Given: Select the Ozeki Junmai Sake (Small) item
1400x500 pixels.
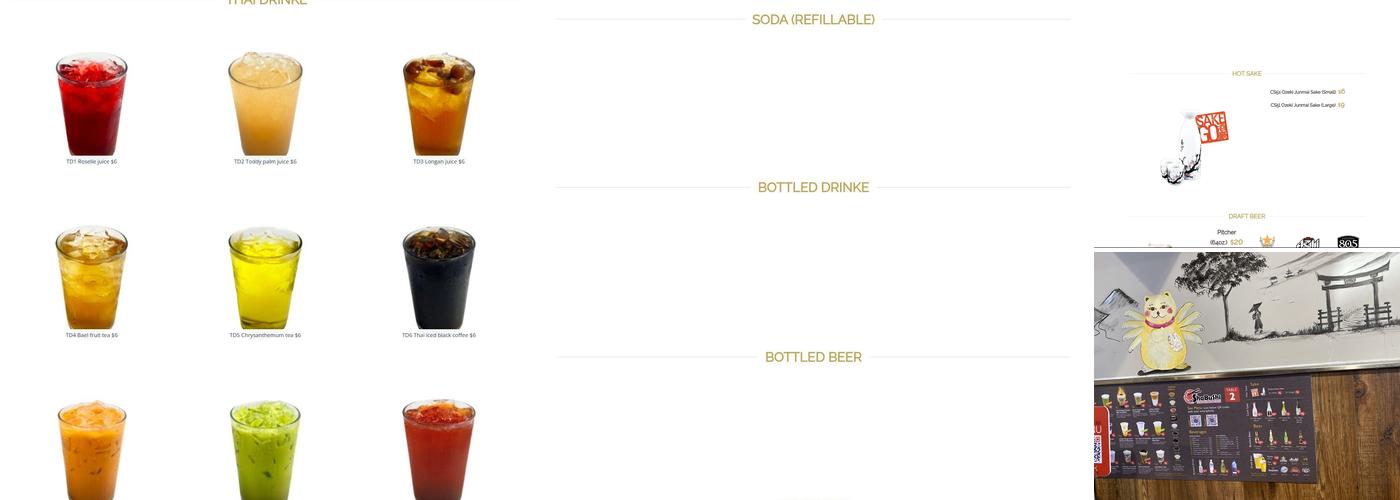Looking at the screenshot, I should click(1307, 92).
